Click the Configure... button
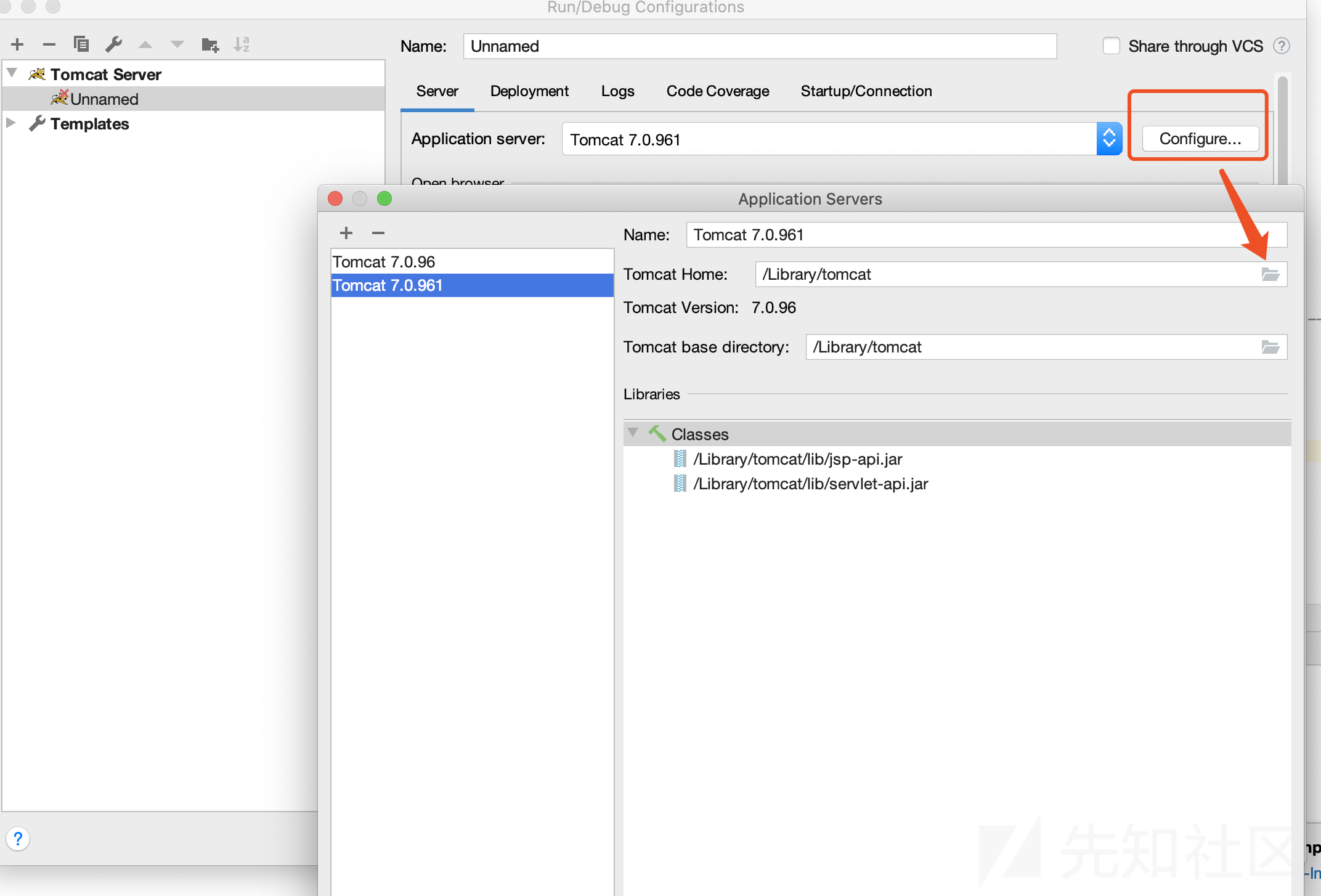 pyautogui.click(x=1200, y=139)
